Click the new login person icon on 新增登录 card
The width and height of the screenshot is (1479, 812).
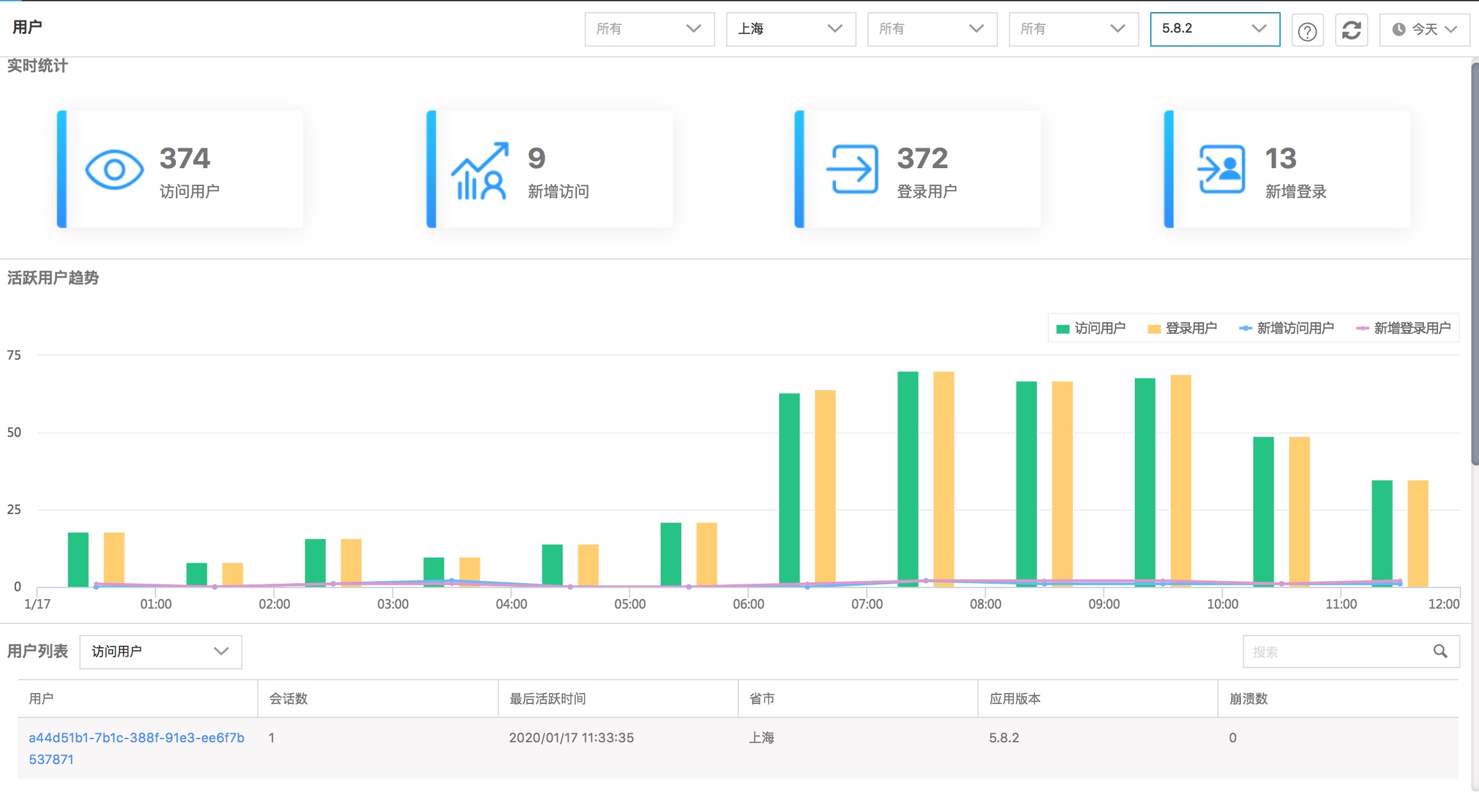tap(1221, 169)
